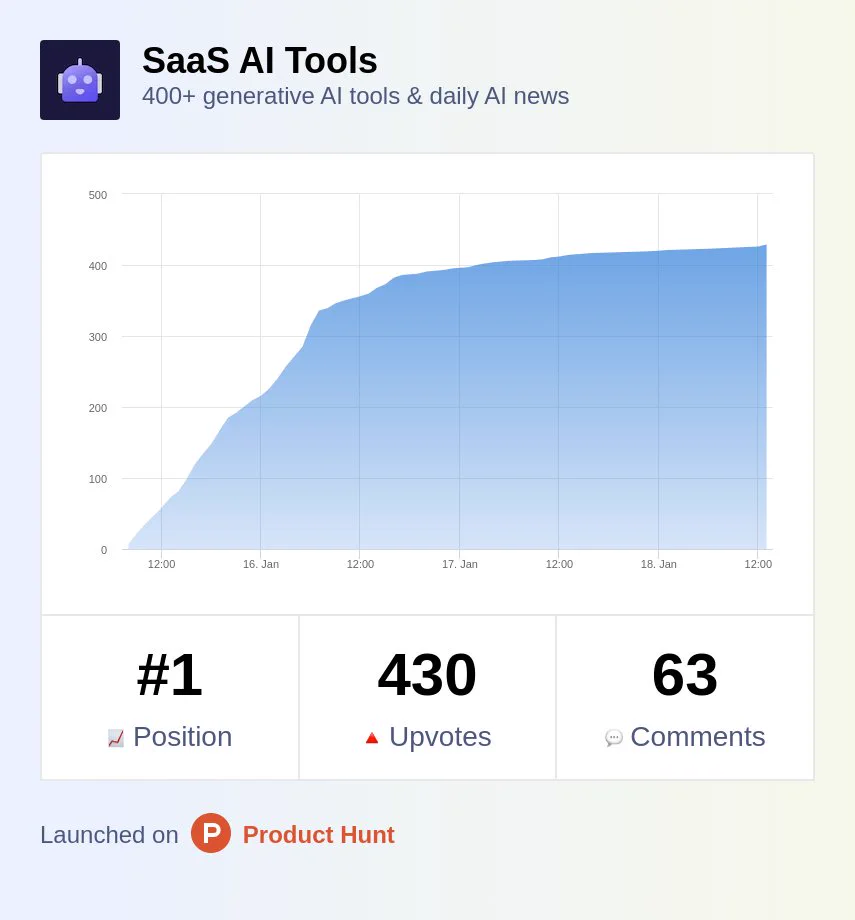Select the 18. Jan axis label
The width and height of the screenshot is (855, 920).
point(658,564)
